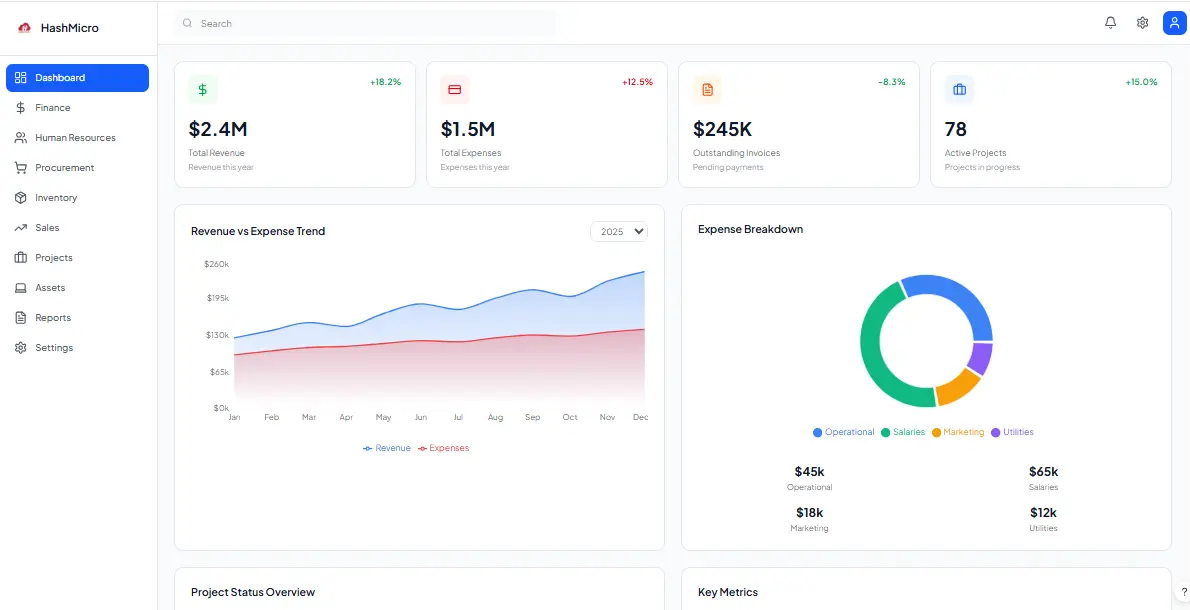Open Sales via its sidebar icon

point(19,227)
